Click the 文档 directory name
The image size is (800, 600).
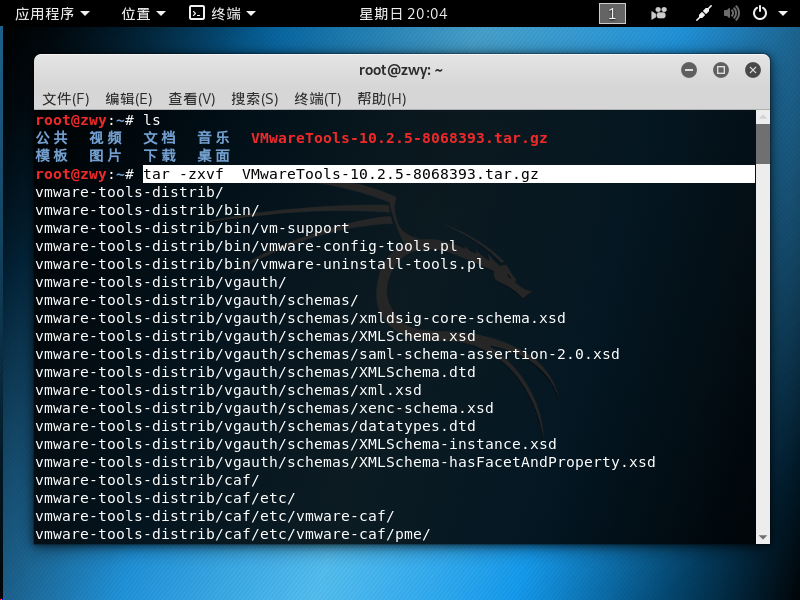tap(160, 138)
